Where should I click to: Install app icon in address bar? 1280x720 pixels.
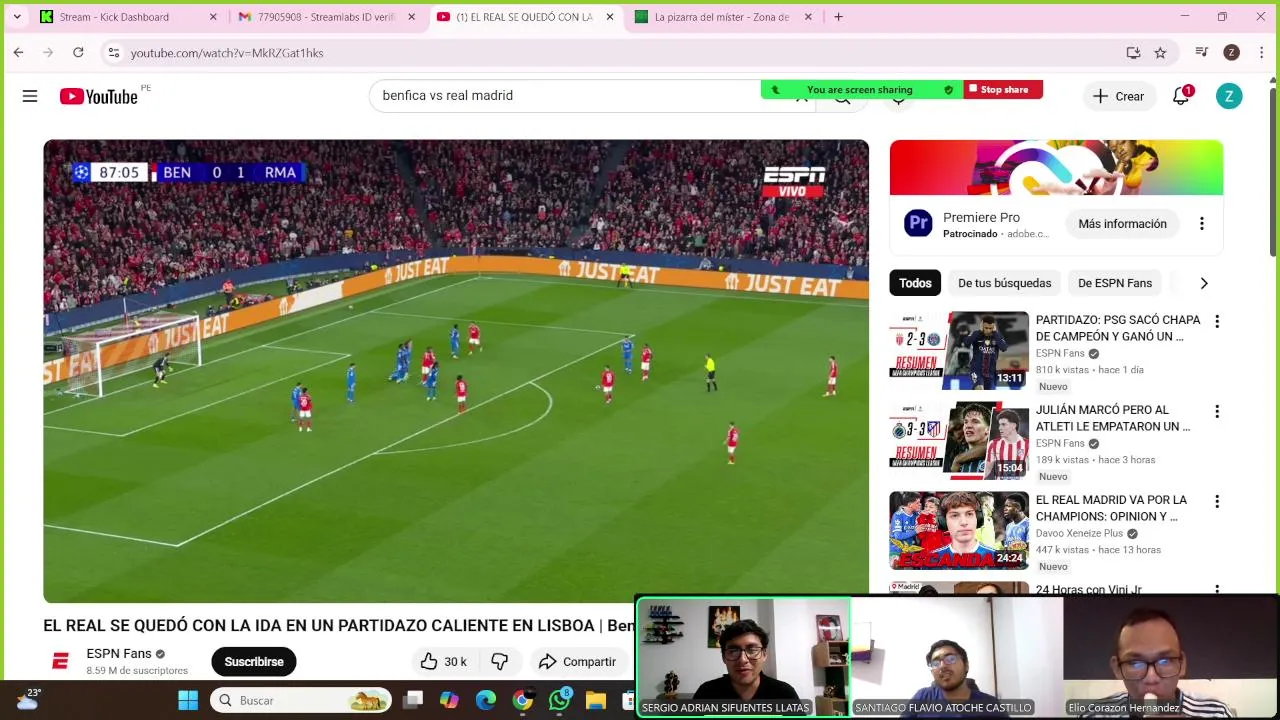point(1133,53)
